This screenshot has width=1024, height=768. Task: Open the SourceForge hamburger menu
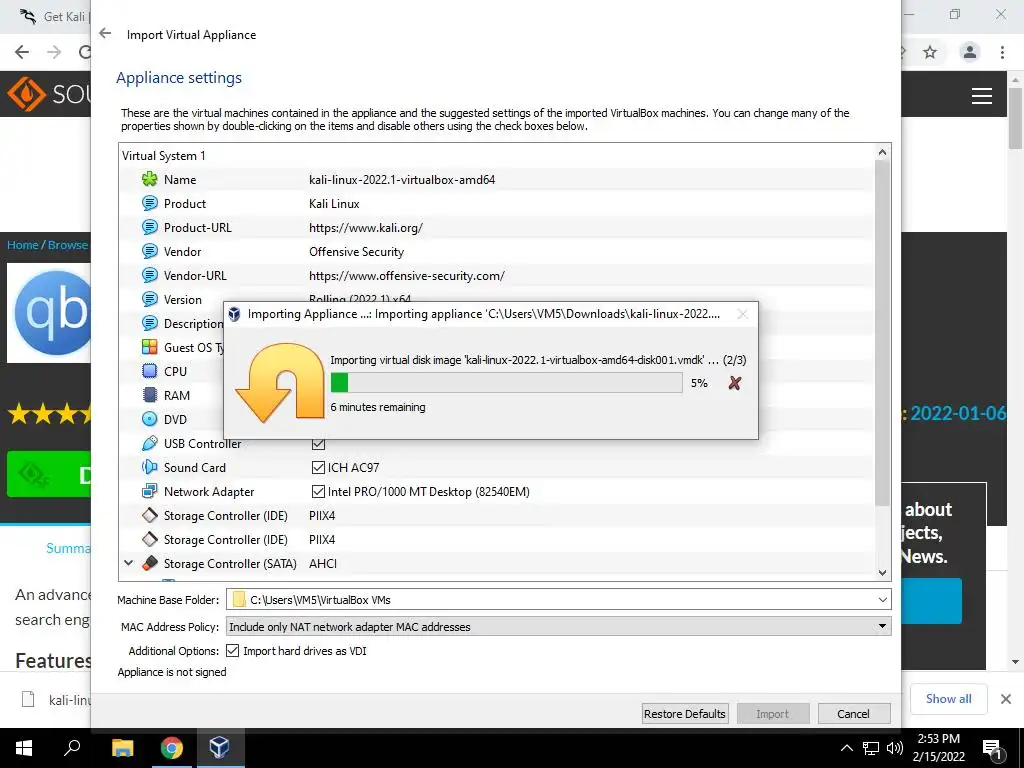[x=982, y=96]
